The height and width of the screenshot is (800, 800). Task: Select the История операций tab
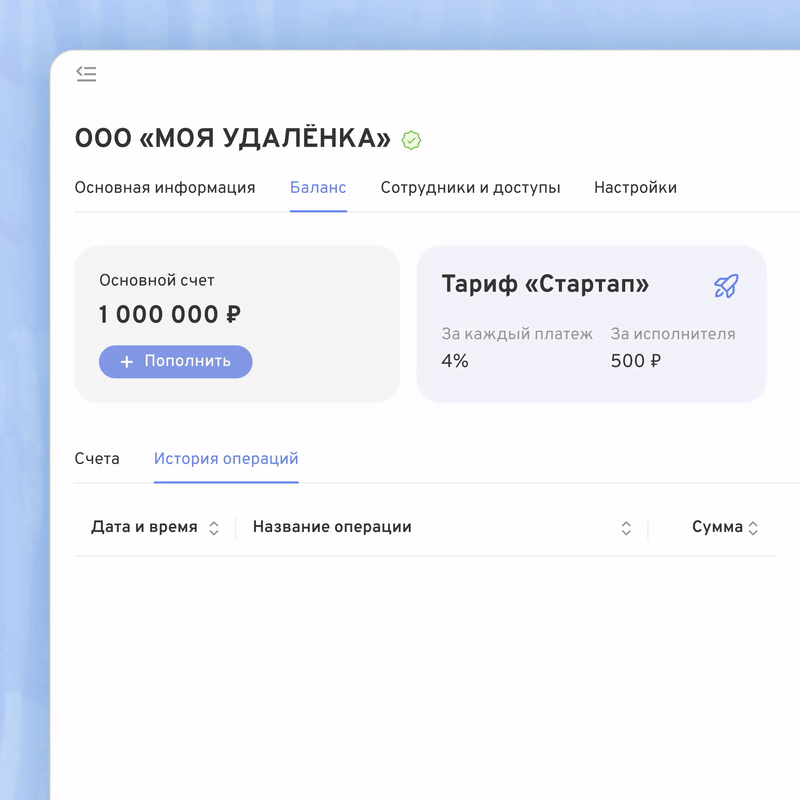[x=226, y=459]
